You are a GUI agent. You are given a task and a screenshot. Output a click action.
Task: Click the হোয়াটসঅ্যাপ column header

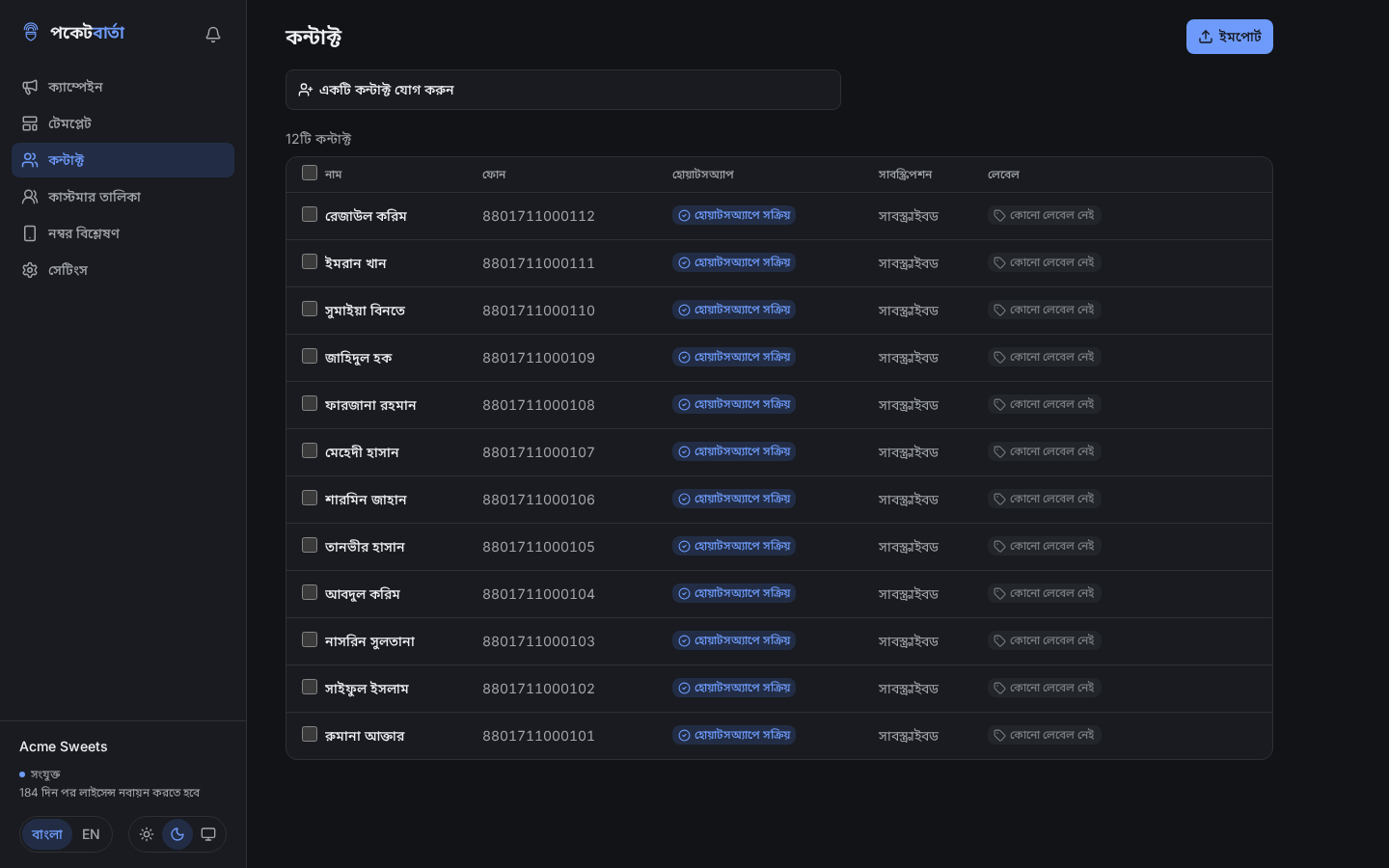pos(703,175)
